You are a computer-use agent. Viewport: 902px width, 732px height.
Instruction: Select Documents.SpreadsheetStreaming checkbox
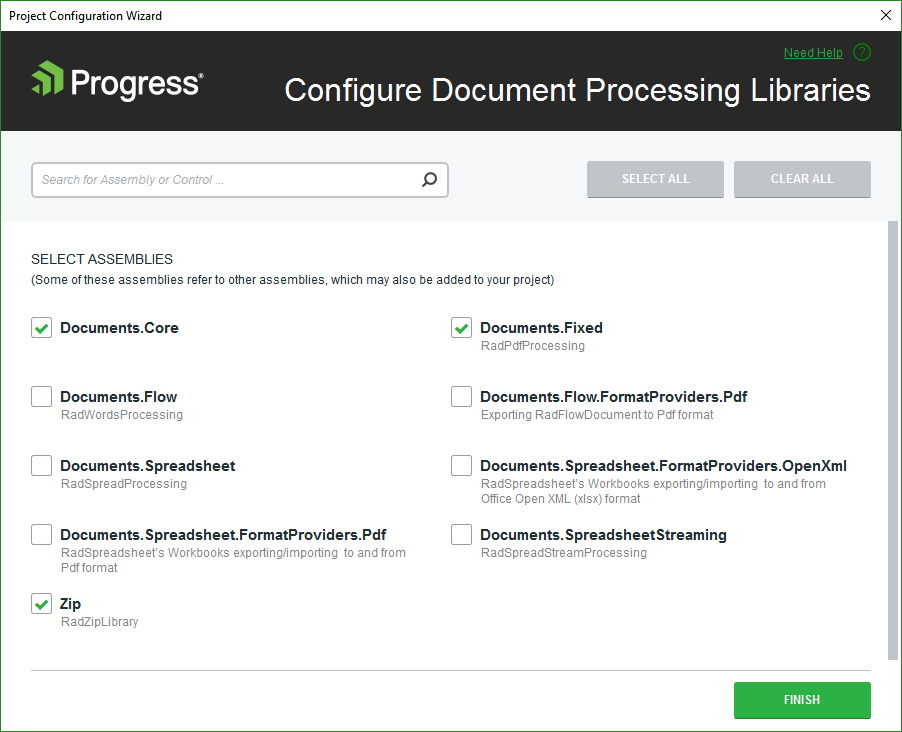[x=461, y=535]
